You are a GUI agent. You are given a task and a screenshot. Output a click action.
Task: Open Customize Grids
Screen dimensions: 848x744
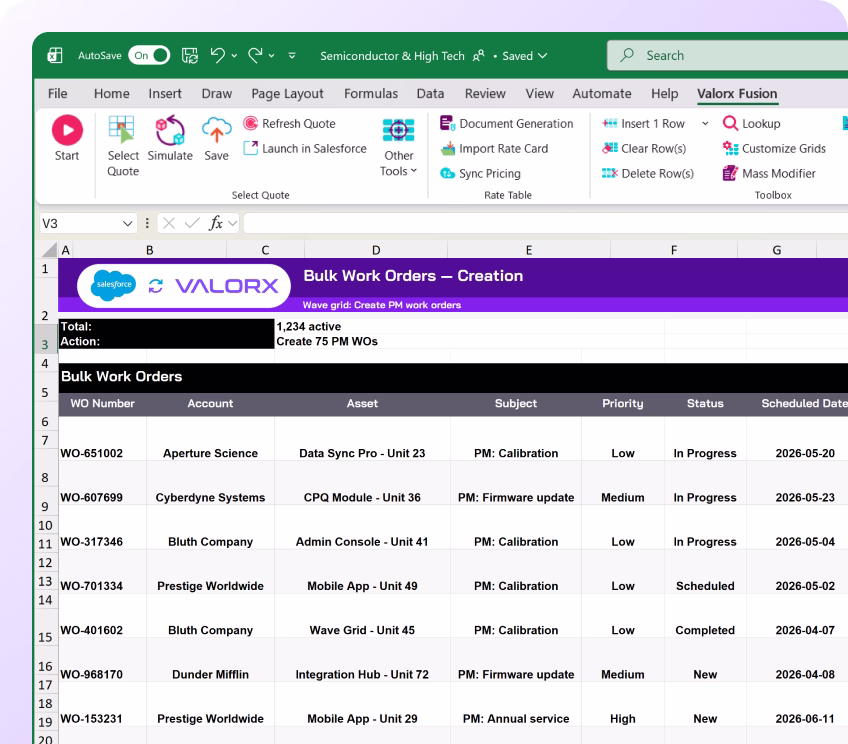coord(774,148)
